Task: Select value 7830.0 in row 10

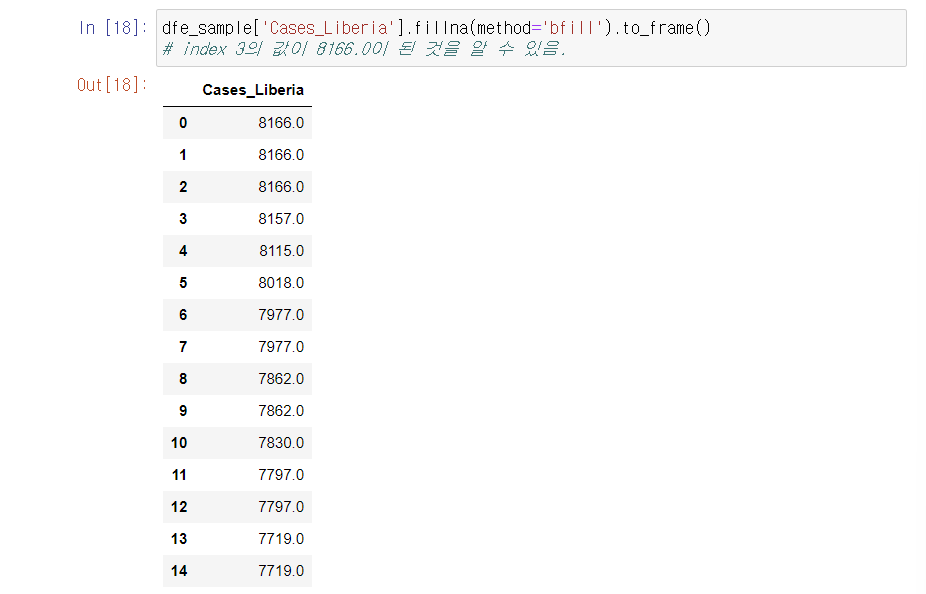Action: [x=281, y=443]
